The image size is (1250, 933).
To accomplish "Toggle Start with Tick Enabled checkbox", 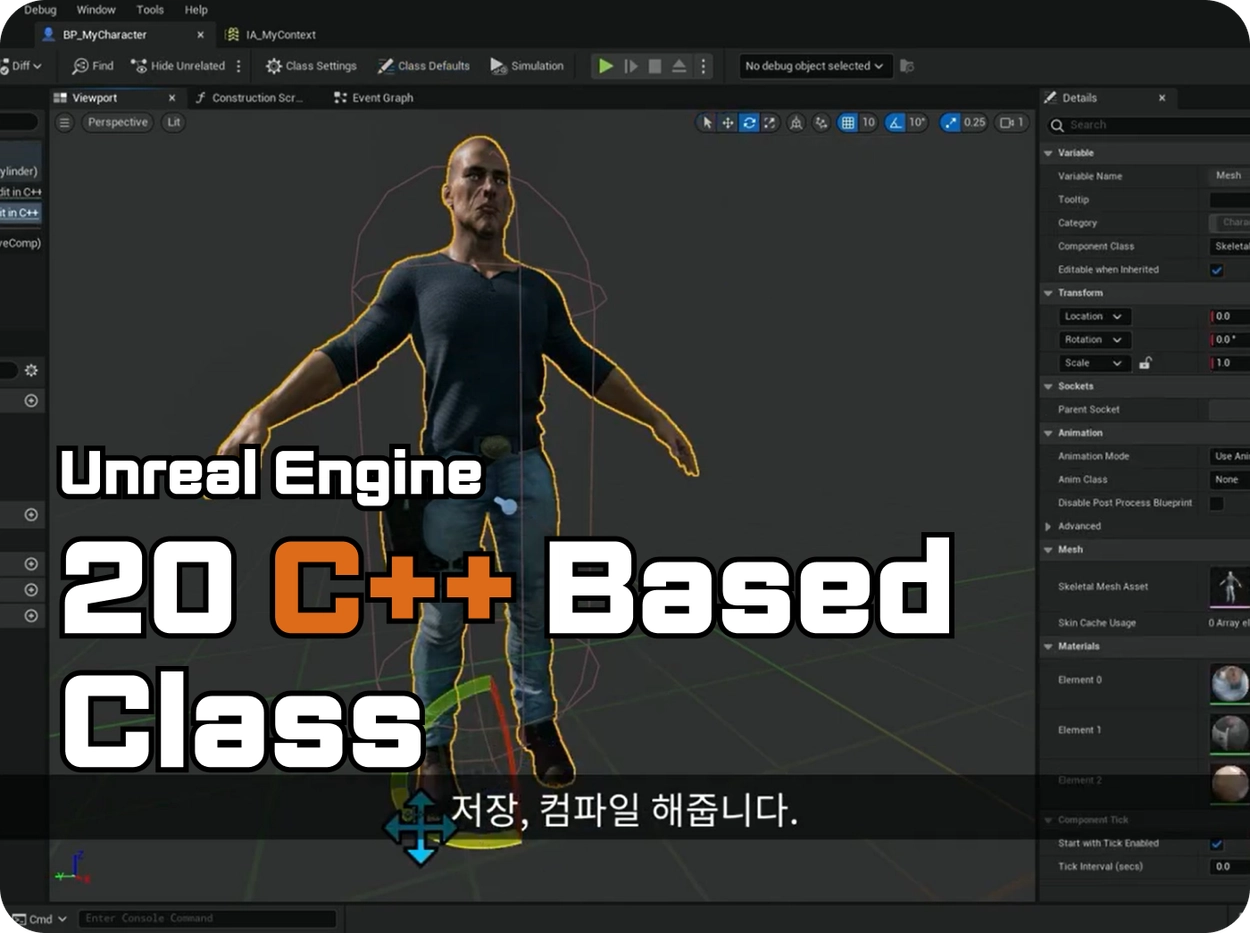I will coord(1217,843).
